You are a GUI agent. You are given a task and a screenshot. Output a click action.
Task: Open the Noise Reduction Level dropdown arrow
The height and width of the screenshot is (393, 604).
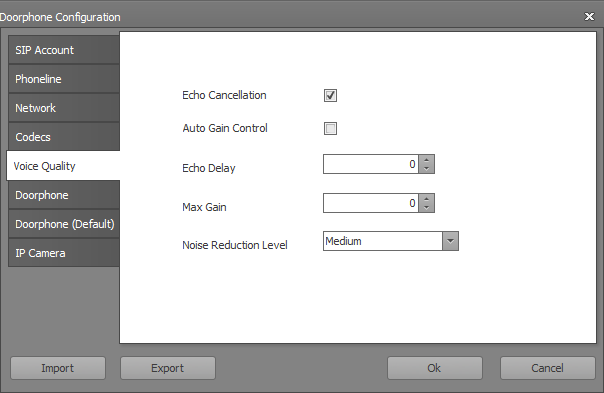[450, 241]
